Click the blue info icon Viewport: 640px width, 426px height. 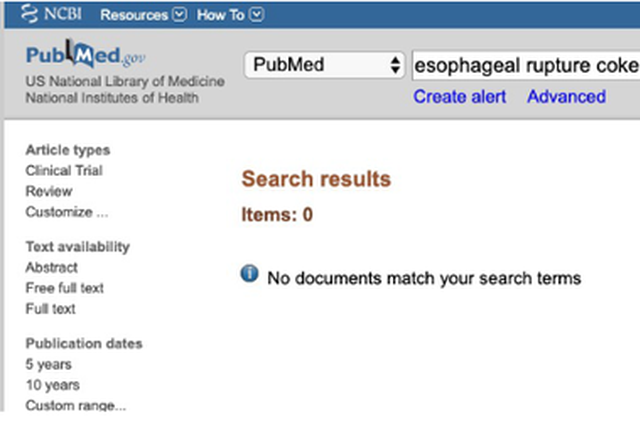(x=250, y=274)
